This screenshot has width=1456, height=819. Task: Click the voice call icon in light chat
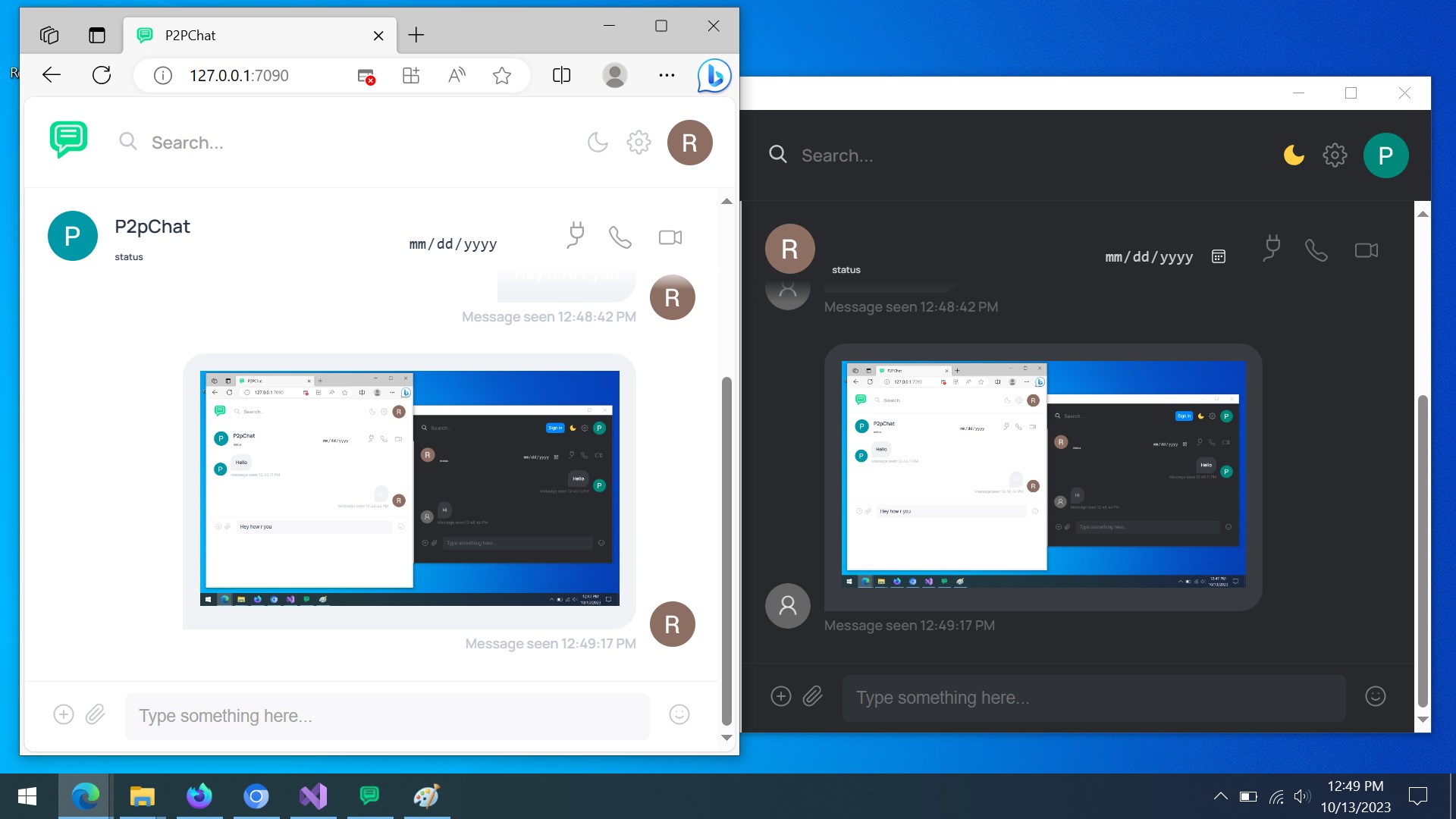coord(620,237)
